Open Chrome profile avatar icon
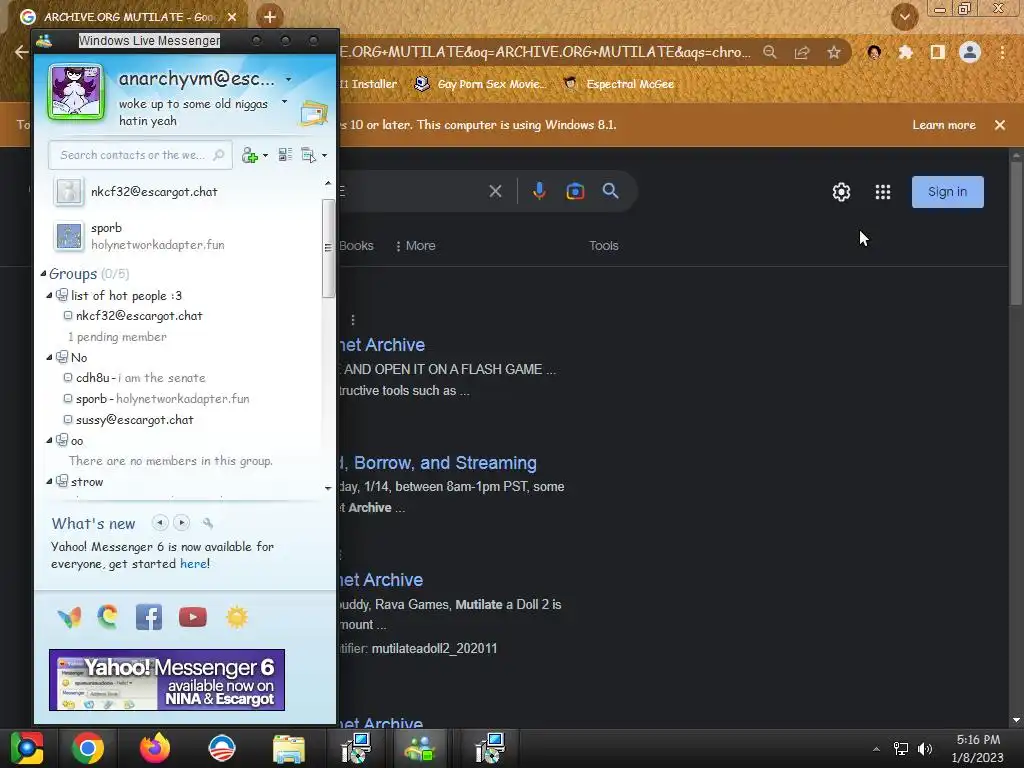The height and width of the screenshot is (768, 1024). [x=970, y=52]
